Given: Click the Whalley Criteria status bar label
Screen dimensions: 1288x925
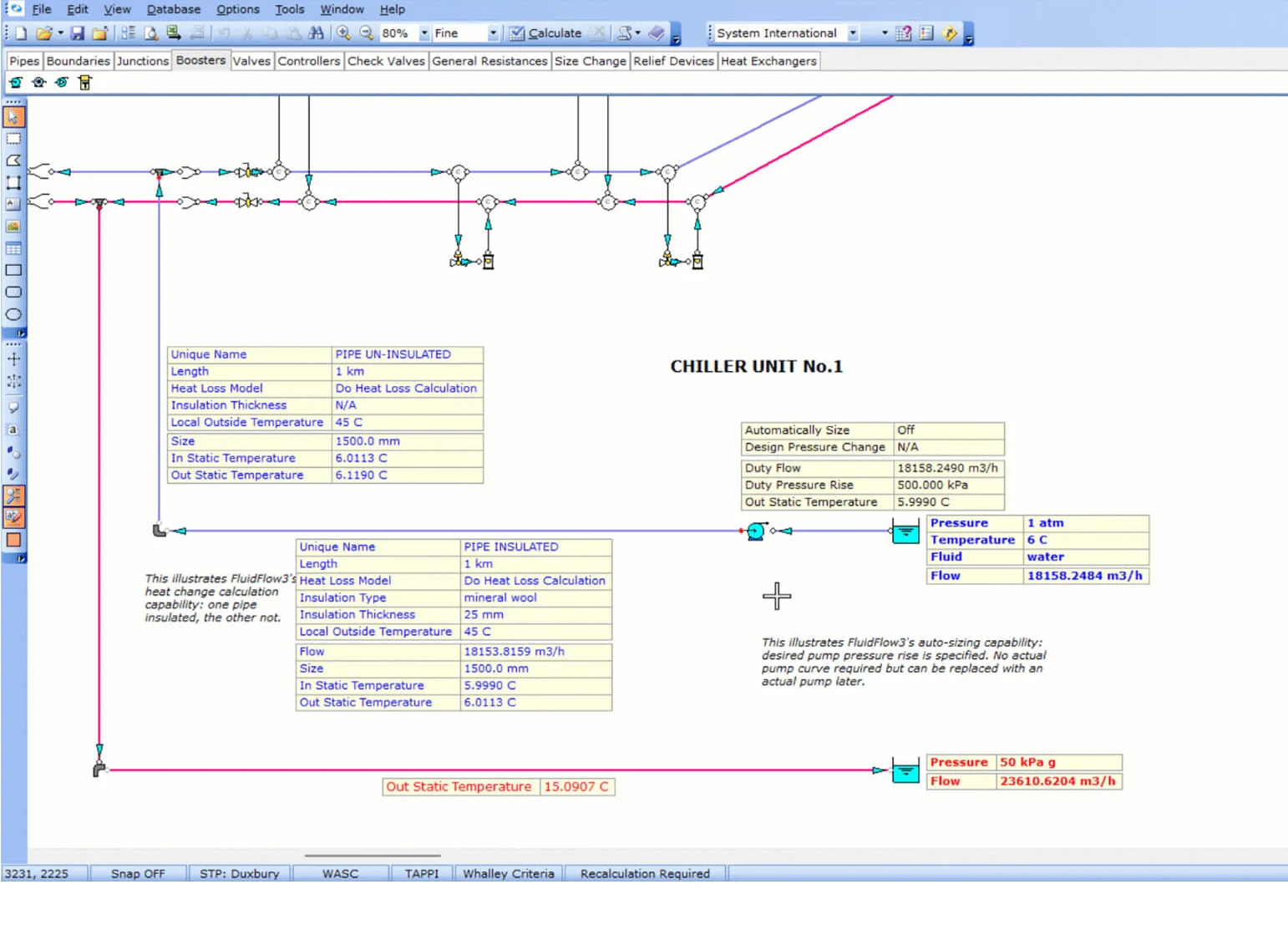Looking at the screenshot, I should (508, 874).
